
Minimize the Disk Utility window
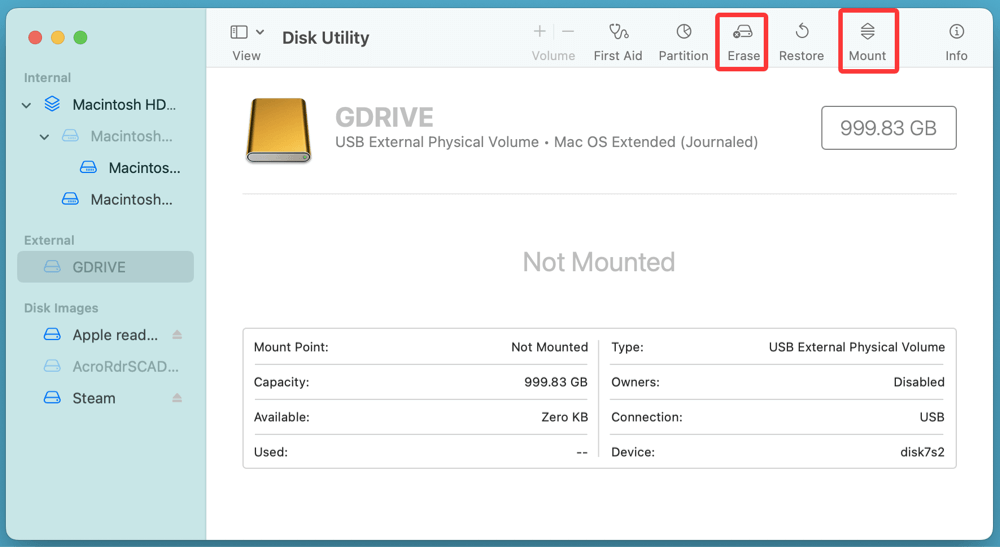click(57, 38)
